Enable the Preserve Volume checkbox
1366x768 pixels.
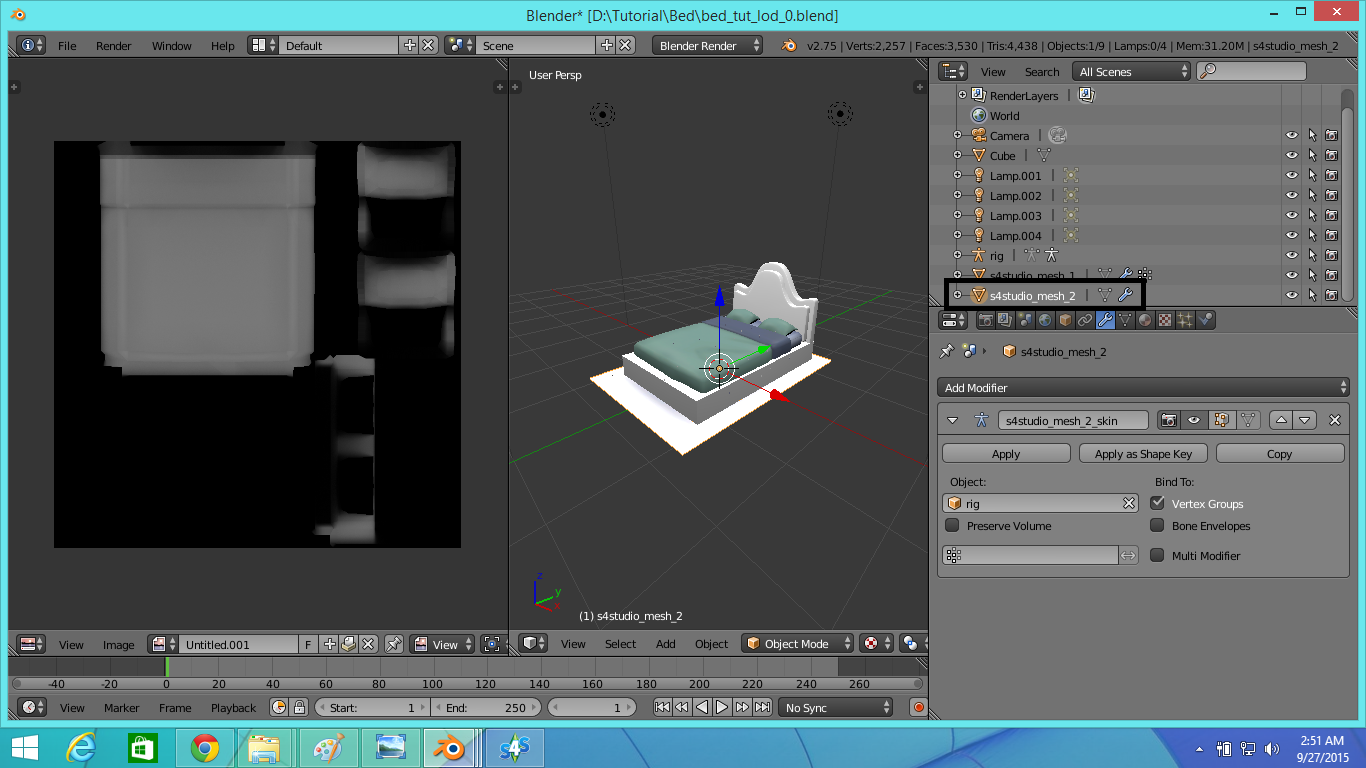tap(952, 526)
